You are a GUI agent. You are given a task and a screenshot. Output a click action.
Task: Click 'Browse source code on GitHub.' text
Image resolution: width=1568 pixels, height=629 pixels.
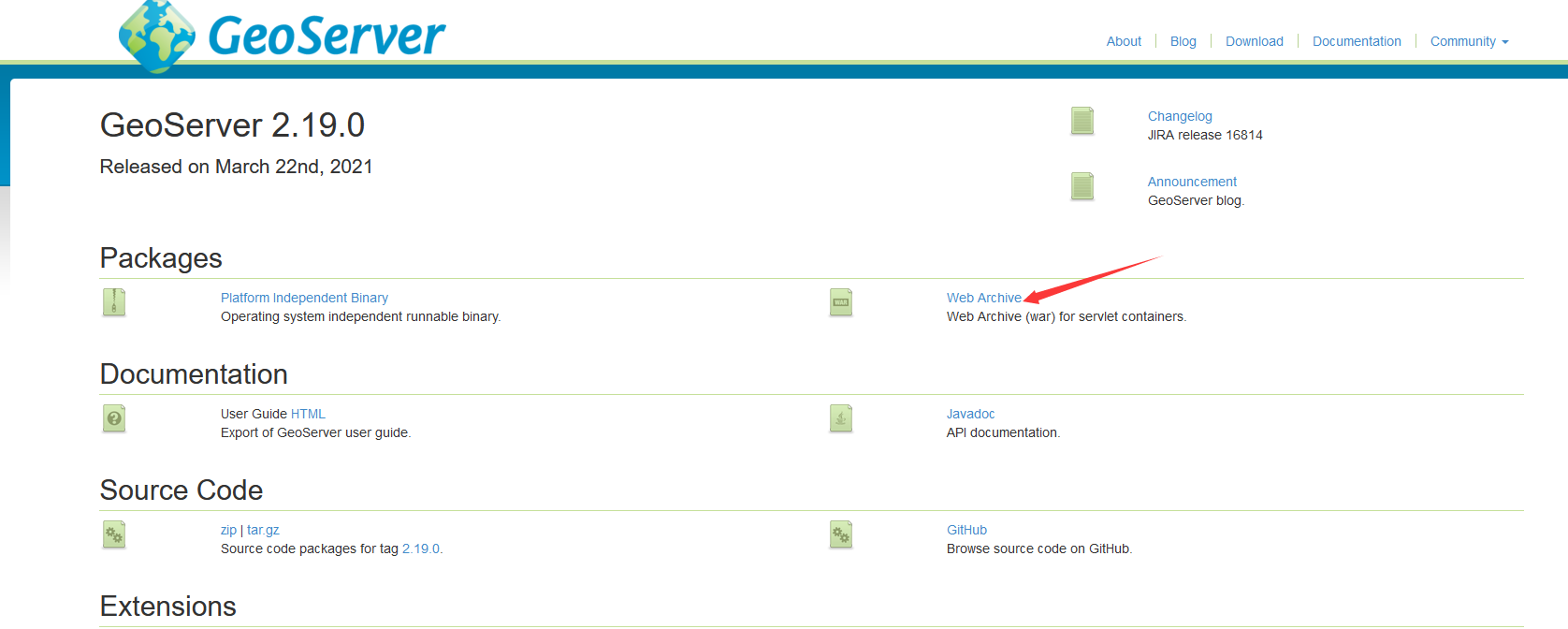[1039, 549]
